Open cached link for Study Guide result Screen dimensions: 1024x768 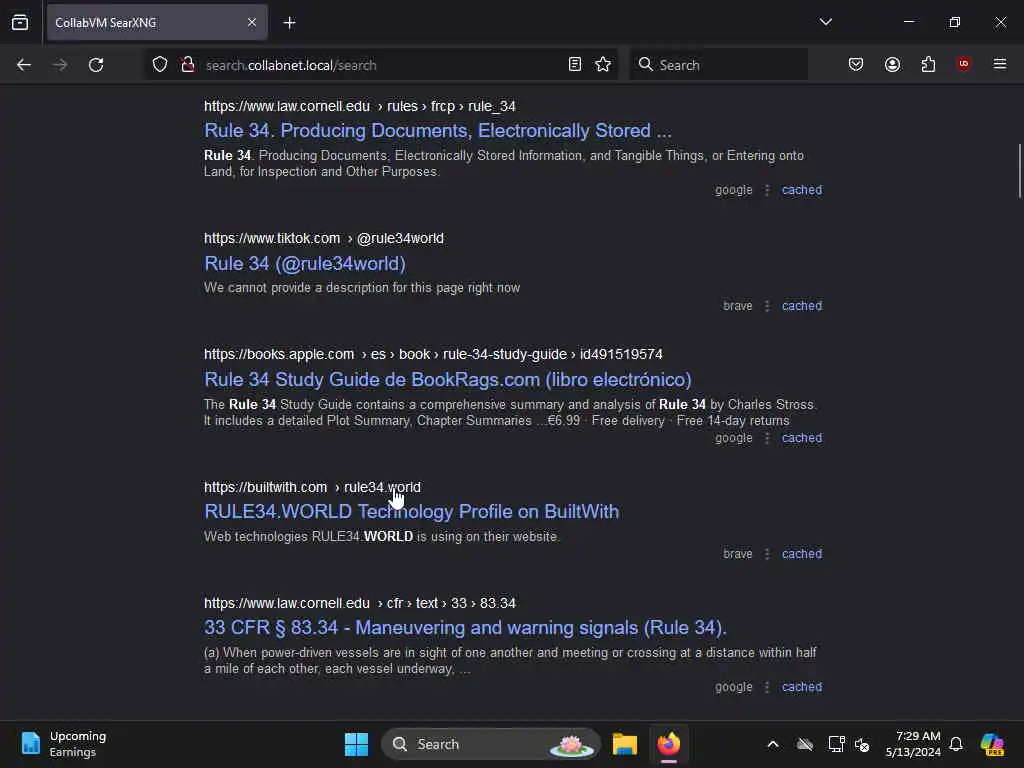pyautogui.click(x=802, y=438)
